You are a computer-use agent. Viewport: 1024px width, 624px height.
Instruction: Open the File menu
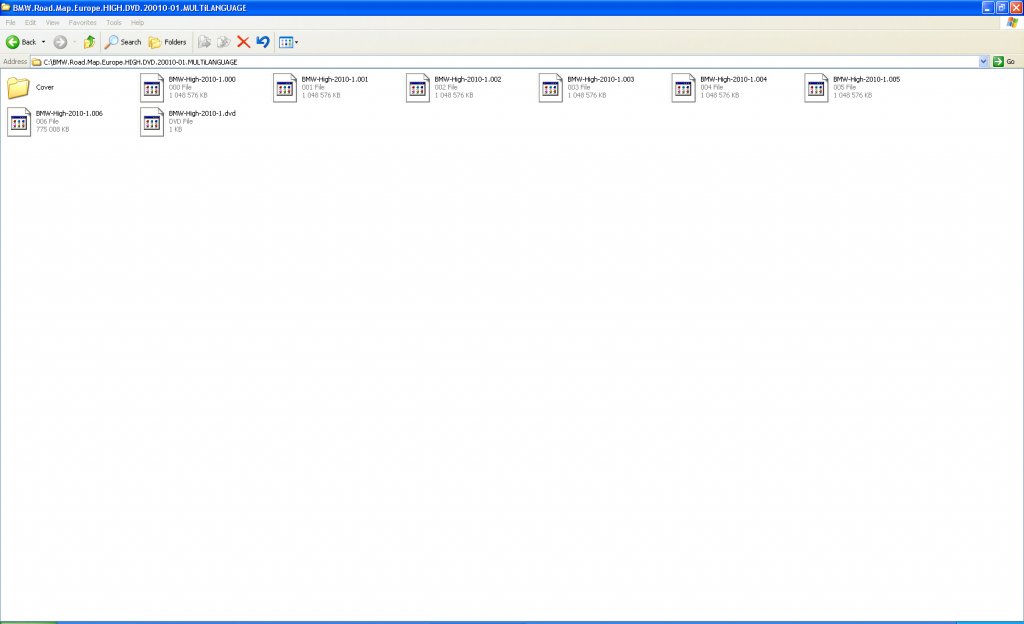point(10,23)
